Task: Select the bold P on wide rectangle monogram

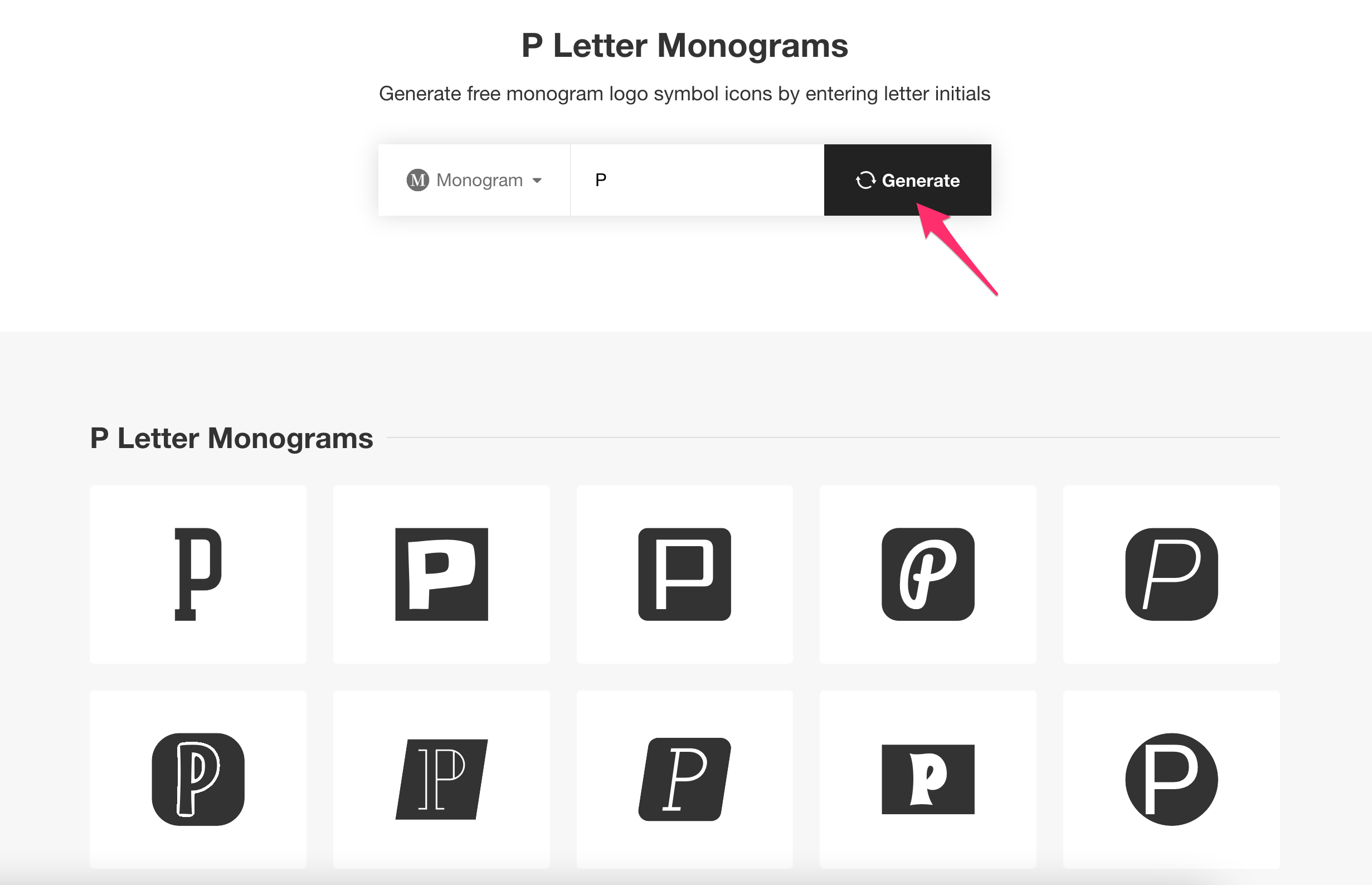Action: (928, 779)
